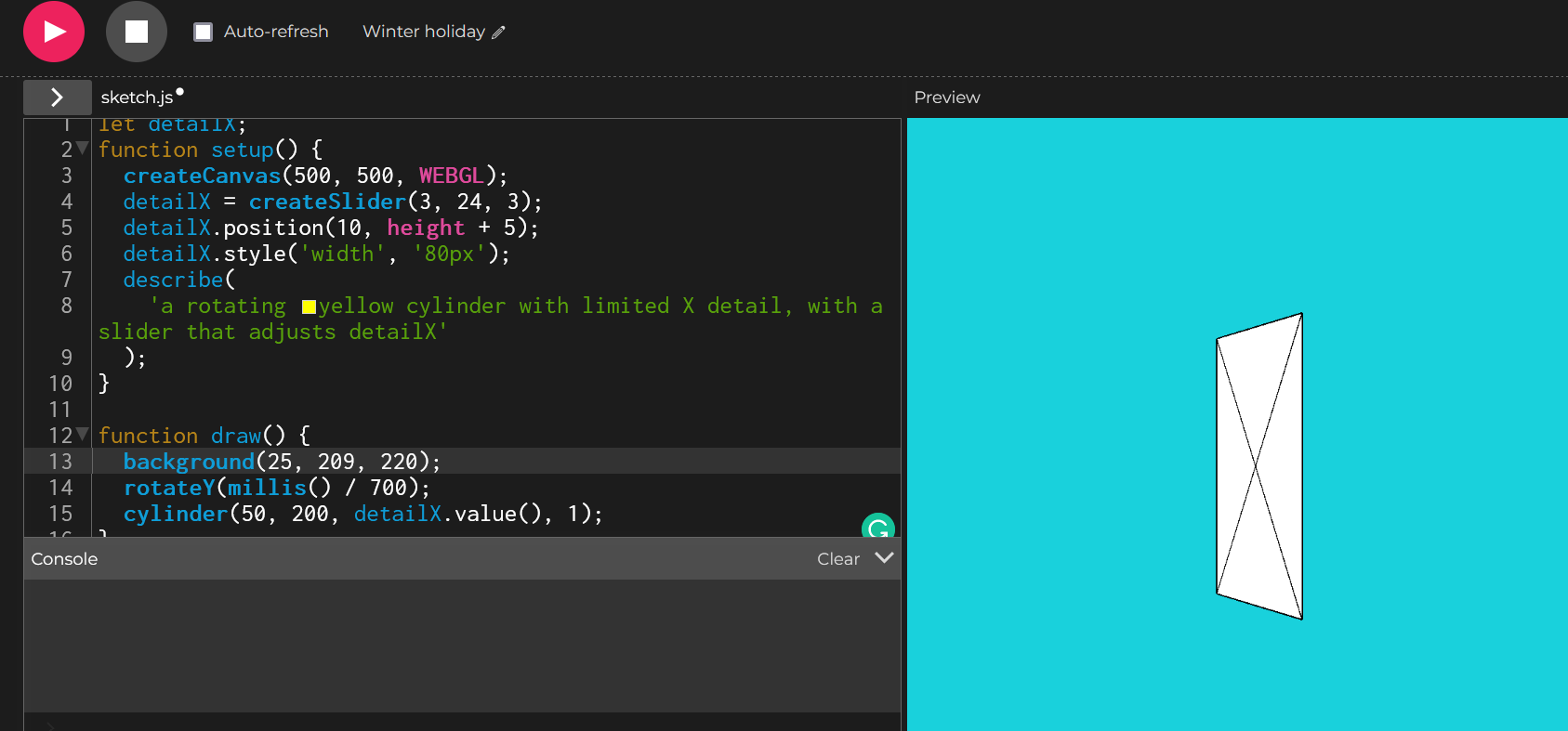
Task: Click the rotating cylinder in the preview
Action: (x=1259, y=466)
